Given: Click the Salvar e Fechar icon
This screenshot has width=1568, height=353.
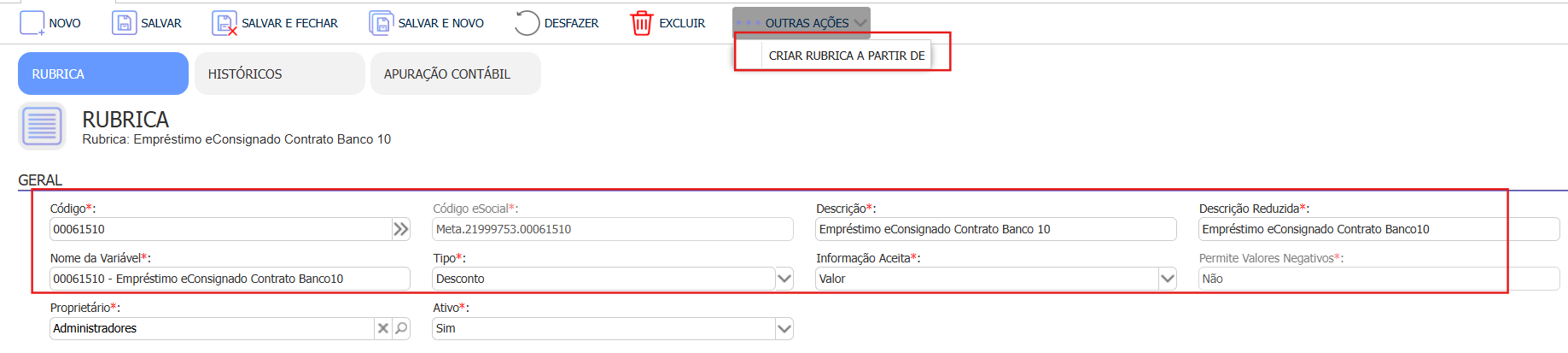Looking at the screenshot, I should 224,23.
